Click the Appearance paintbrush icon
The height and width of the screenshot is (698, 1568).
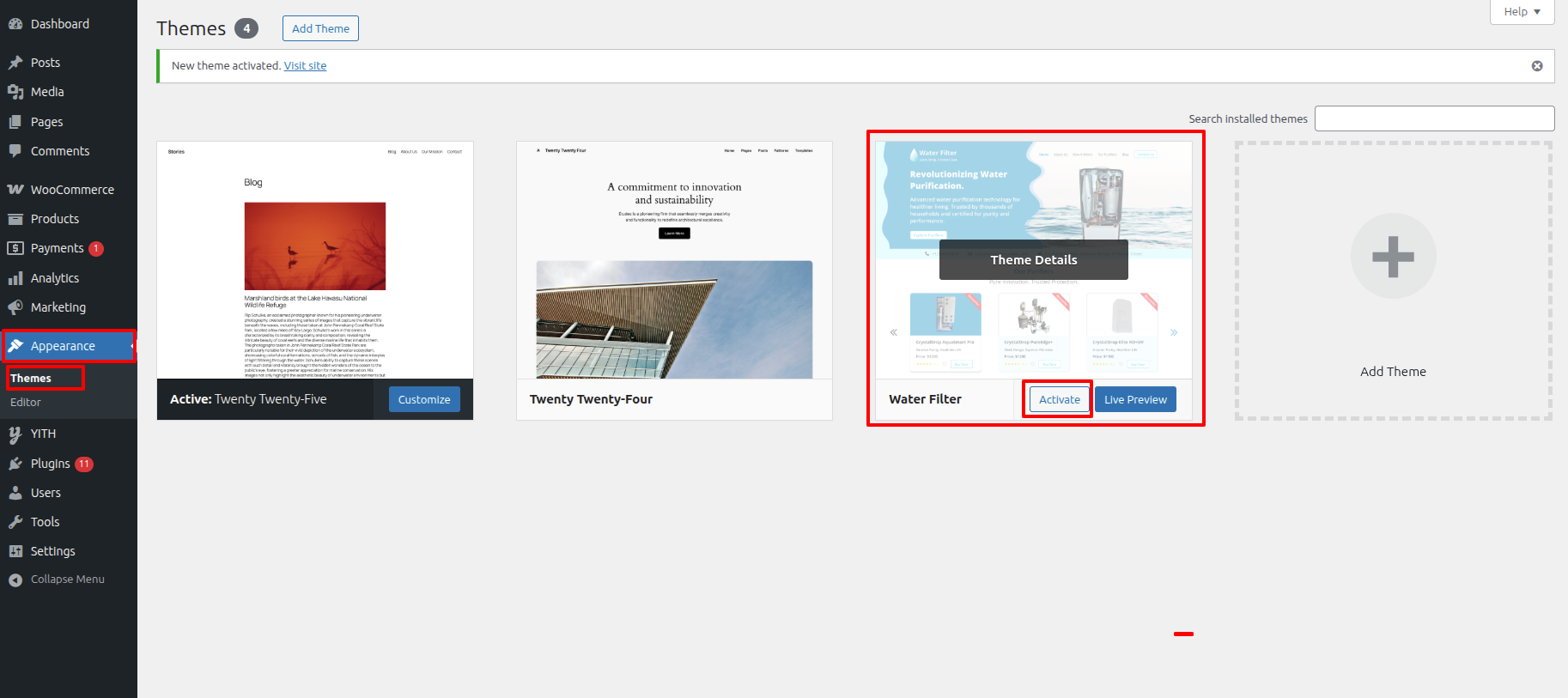coord(15,346)
